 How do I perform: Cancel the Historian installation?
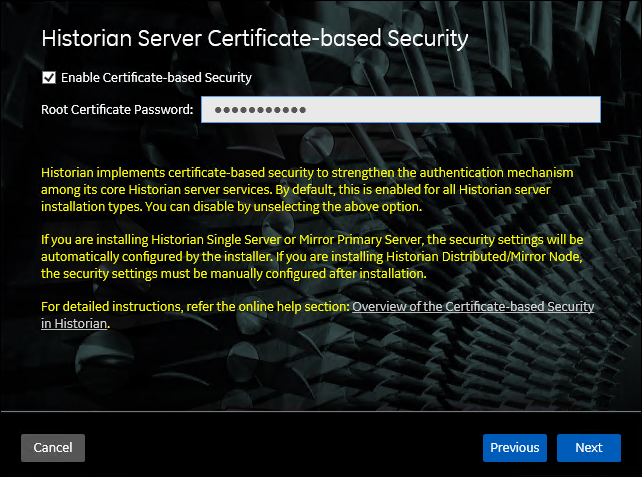click(x=53, y=448)
